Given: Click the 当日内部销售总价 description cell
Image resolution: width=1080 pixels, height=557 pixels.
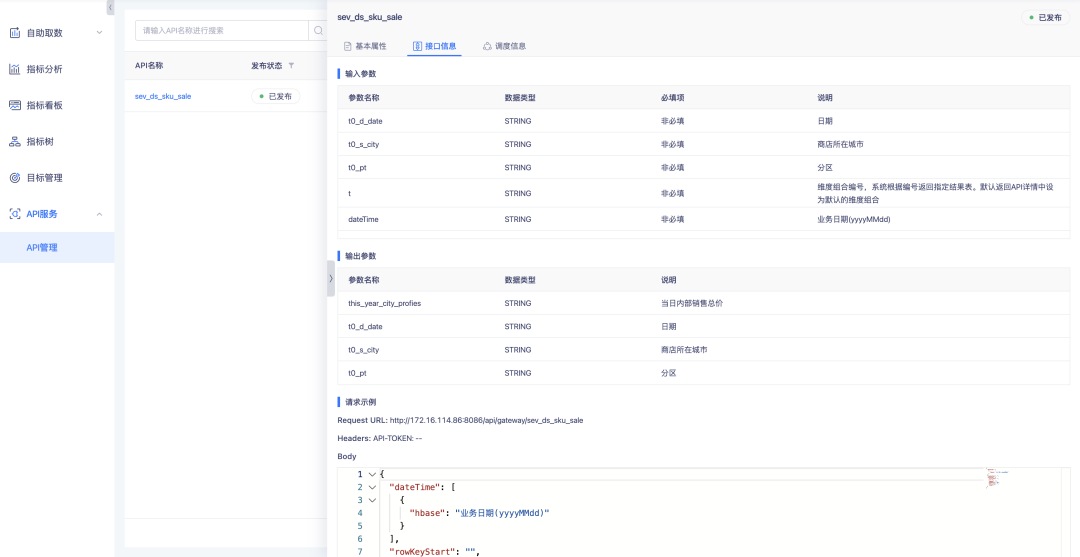Looking at the screenshot, I should (692, 303).
